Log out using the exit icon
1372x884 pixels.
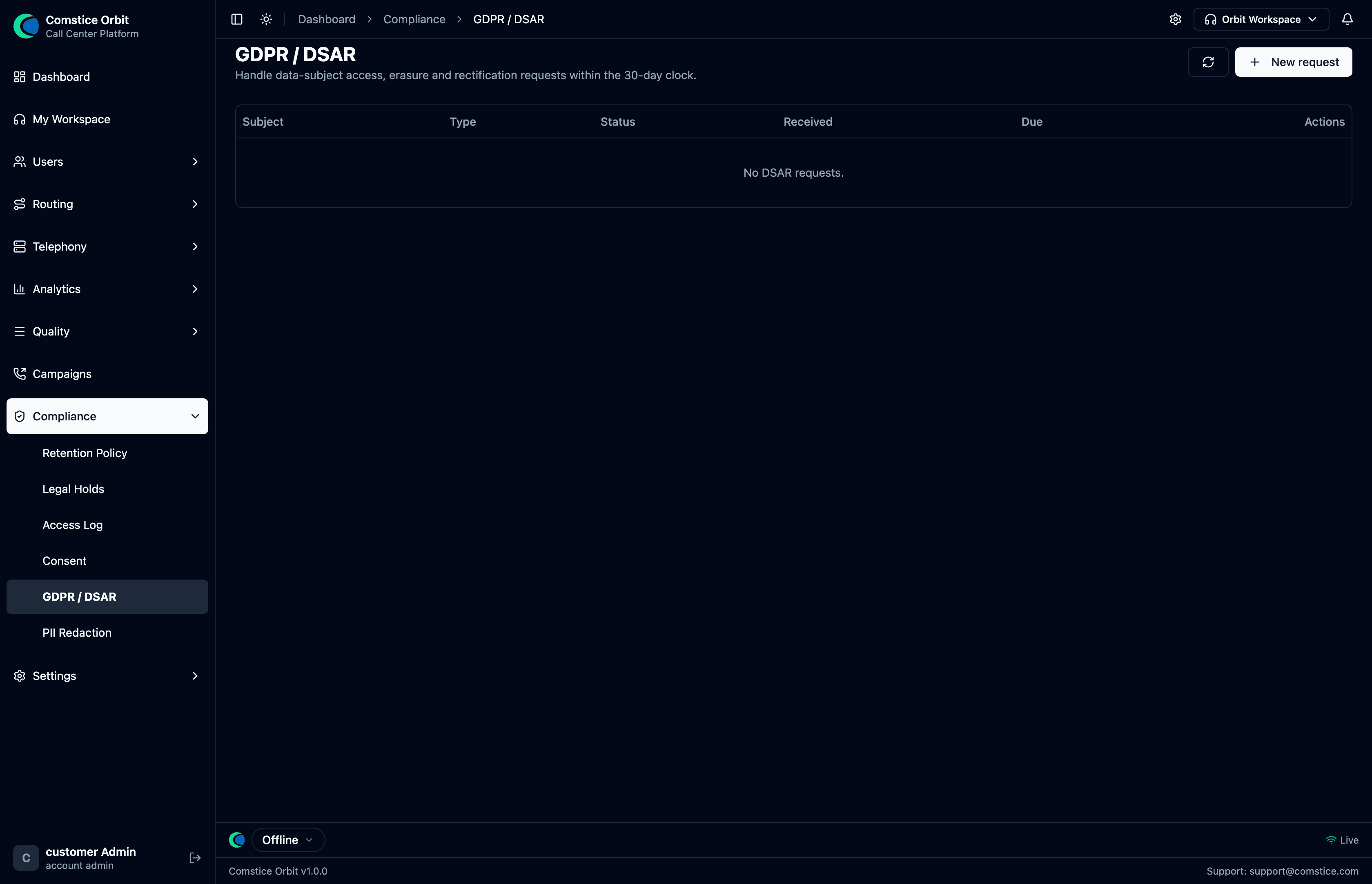[195, 858]
